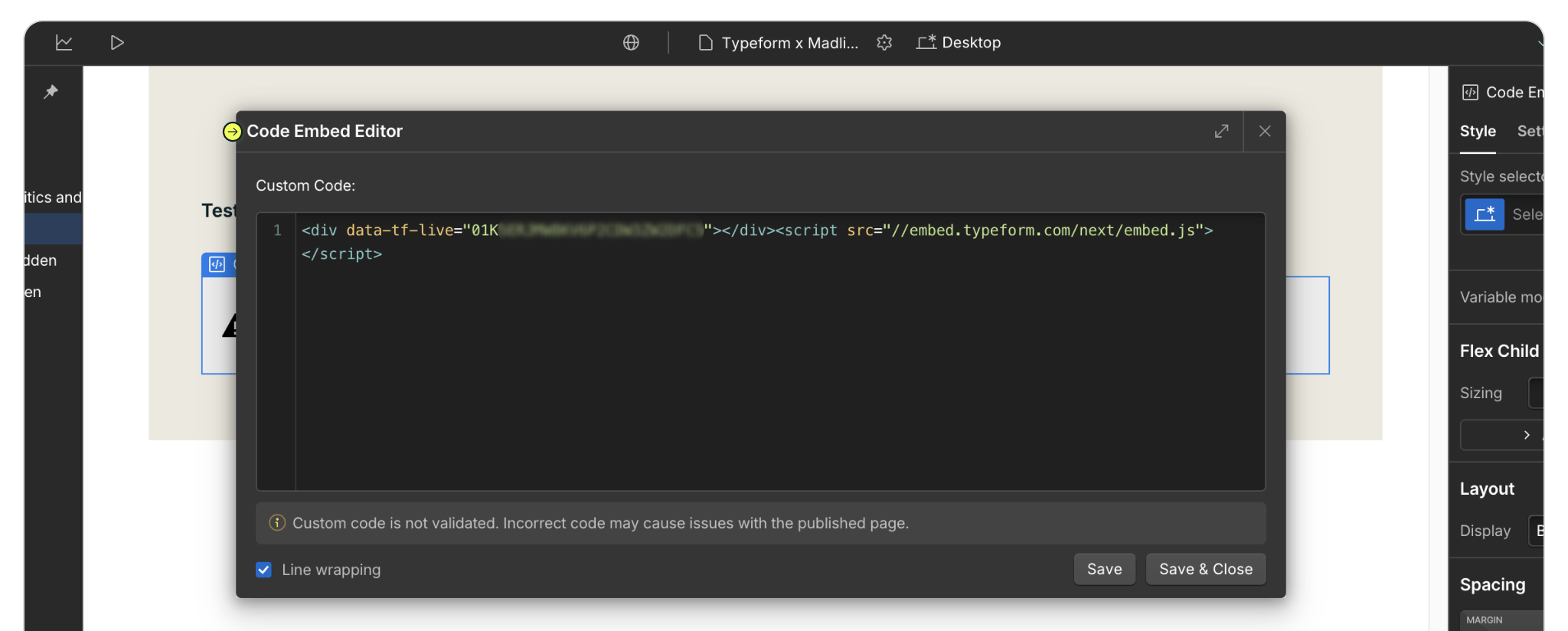
Task: Open the globe locale icon
Action: click(x=631, y=43)
